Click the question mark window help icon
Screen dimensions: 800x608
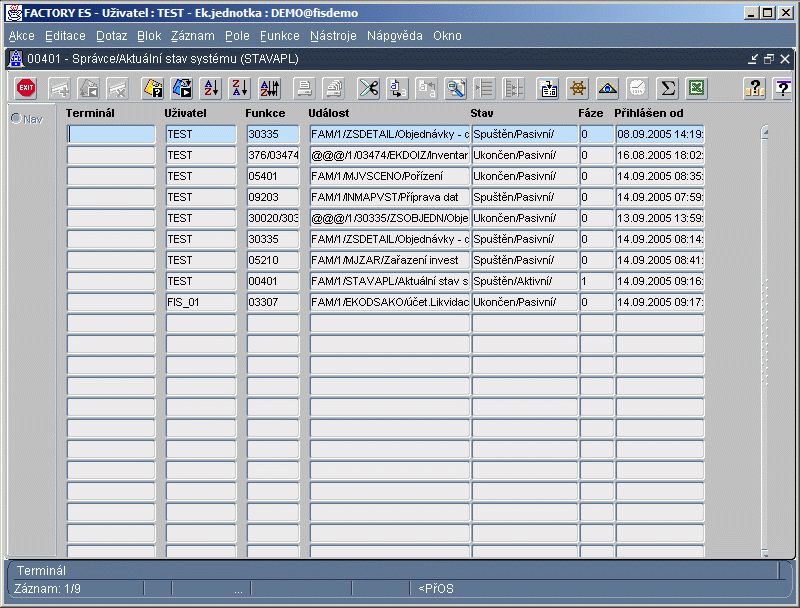pos(784,88)
